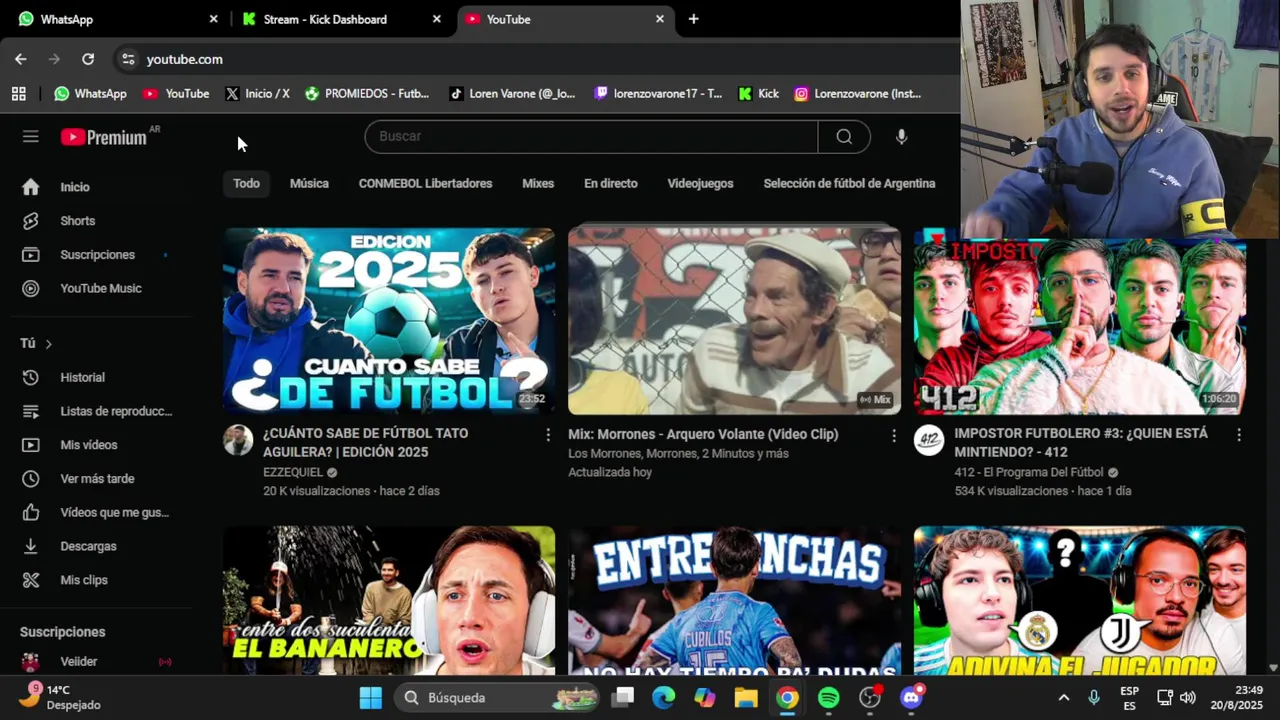Select the CONMEBOL Libertadores filter chip

pyautogui.click(x=425, y=183)
